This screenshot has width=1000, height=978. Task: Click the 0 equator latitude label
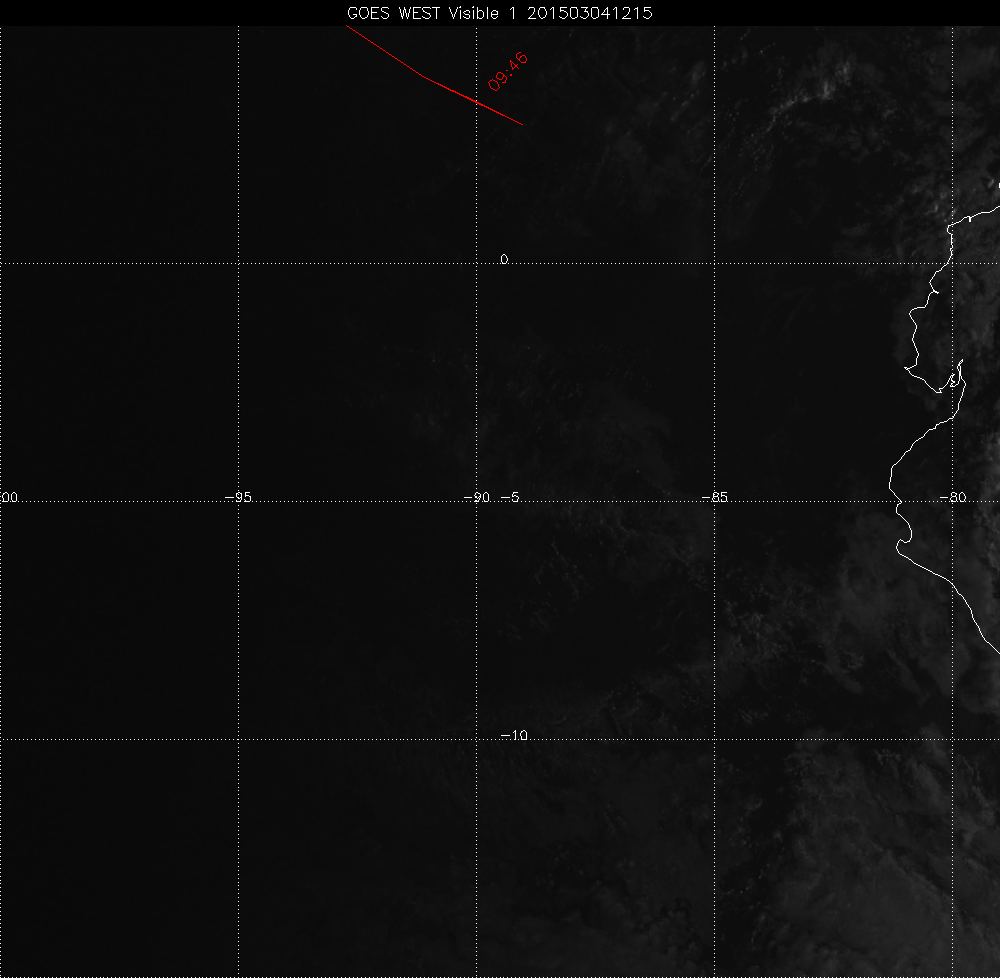click(x=504, y=259)
